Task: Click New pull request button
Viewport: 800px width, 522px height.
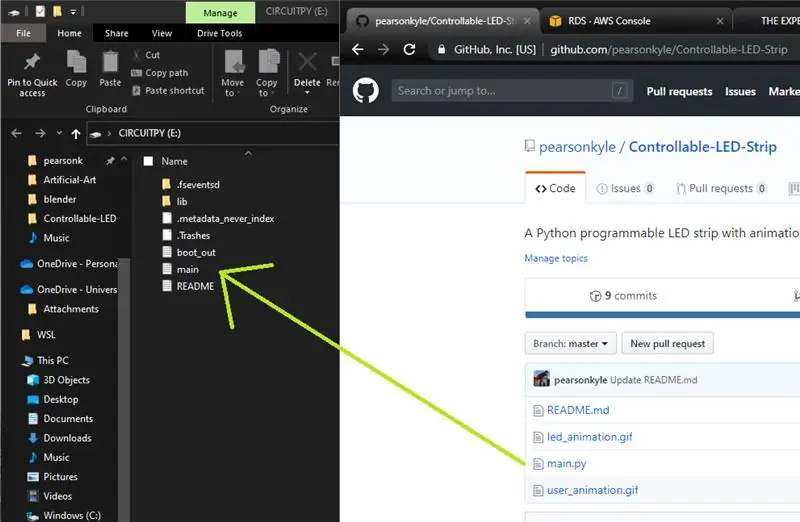Action: point(667,344)
